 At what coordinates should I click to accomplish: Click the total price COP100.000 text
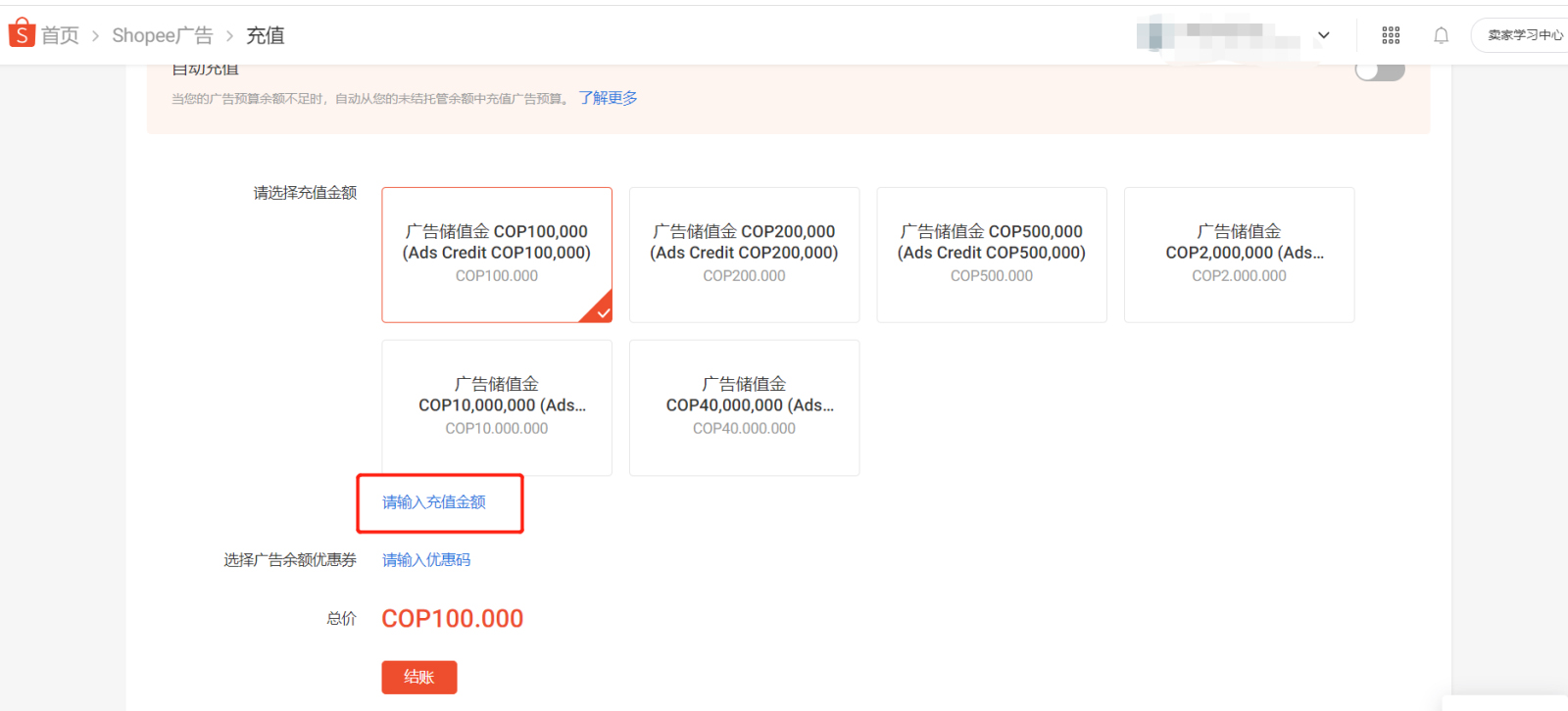coord(453,619)
